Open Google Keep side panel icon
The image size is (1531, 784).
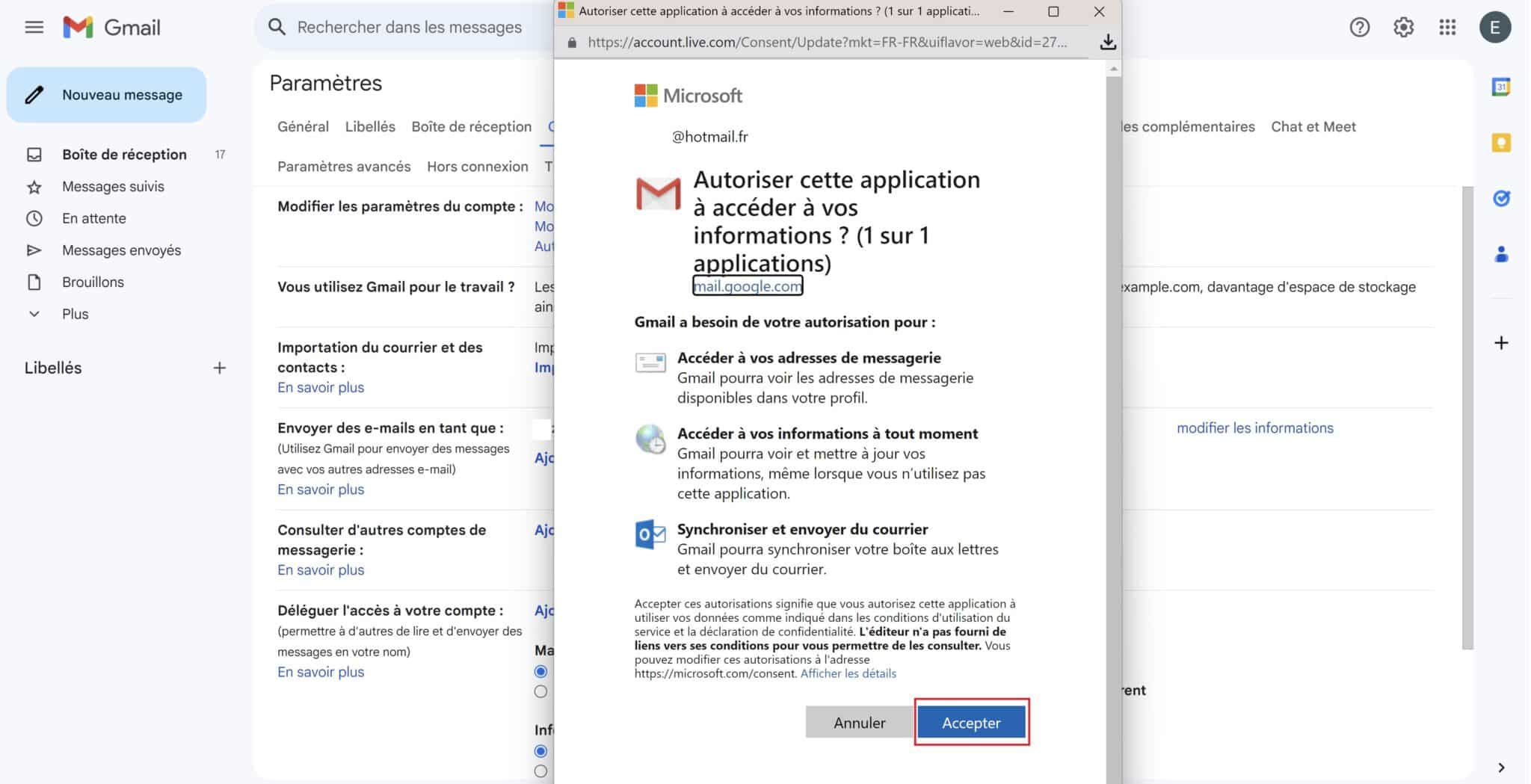1501,143
